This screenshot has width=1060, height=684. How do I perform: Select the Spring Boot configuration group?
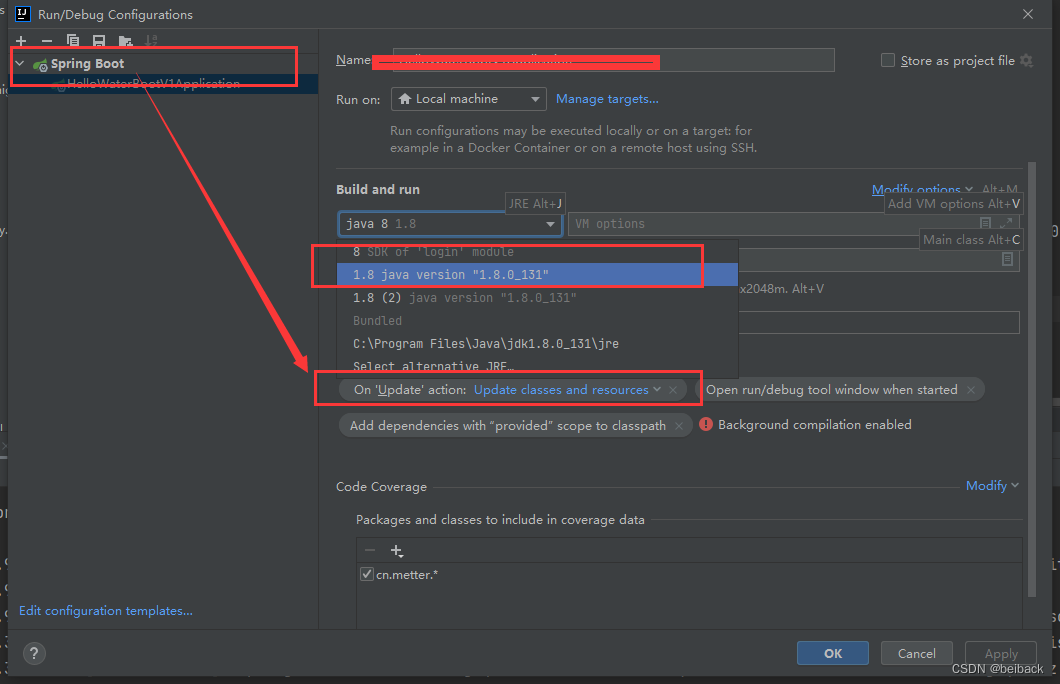[87, 64]
